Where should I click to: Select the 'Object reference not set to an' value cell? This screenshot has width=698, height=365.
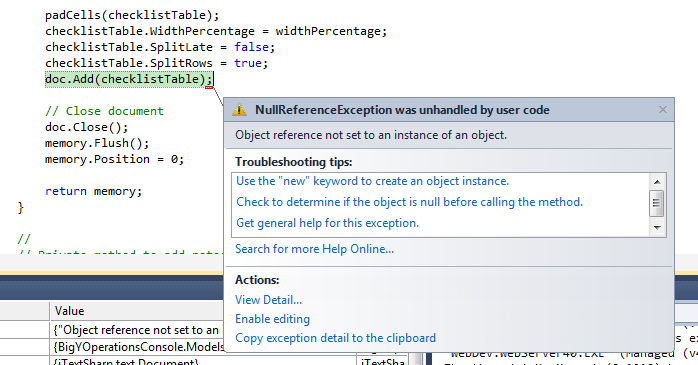pos(136,330)
